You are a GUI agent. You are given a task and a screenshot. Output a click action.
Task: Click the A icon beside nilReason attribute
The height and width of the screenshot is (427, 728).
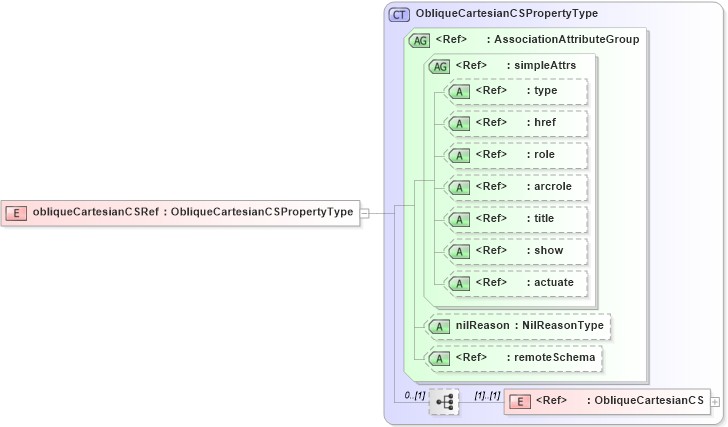(x=439, y=327)
